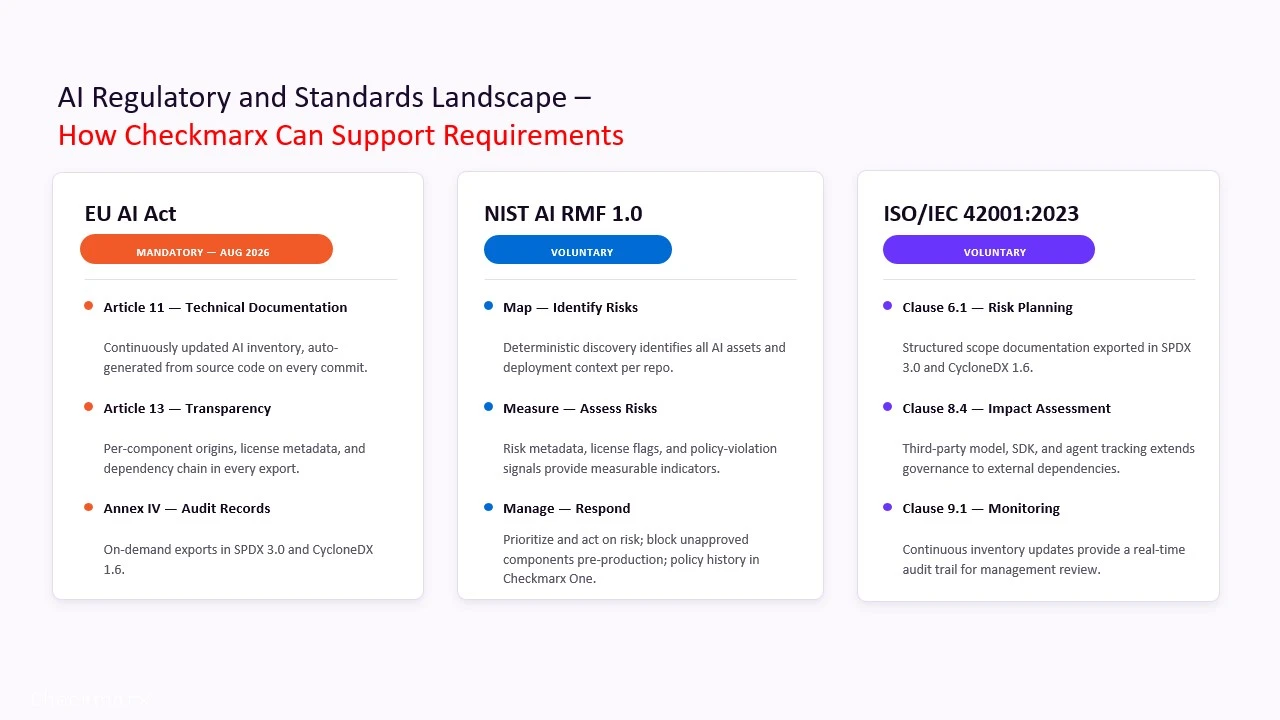Select the blue bullet beside Manage — Respond
This screenshot has width=1280, height=720.
click(x=489, y=507)
